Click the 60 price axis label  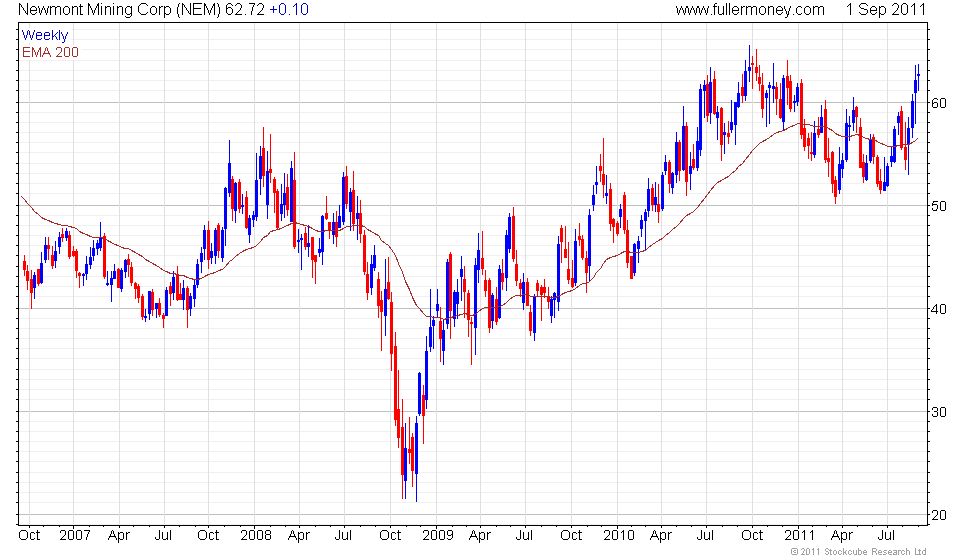(939, 103)
